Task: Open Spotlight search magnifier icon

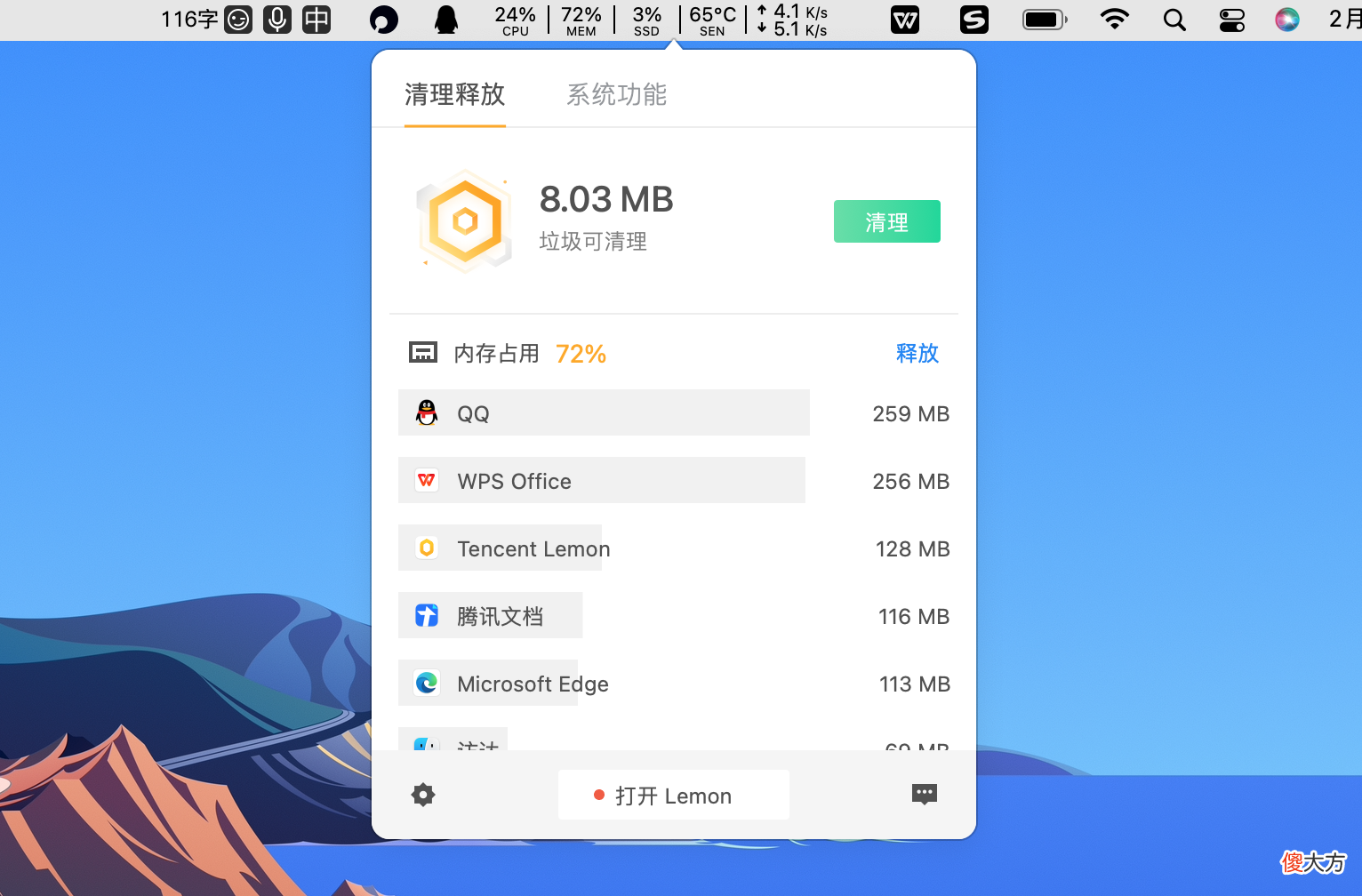Action: [x=1174, y=20]
